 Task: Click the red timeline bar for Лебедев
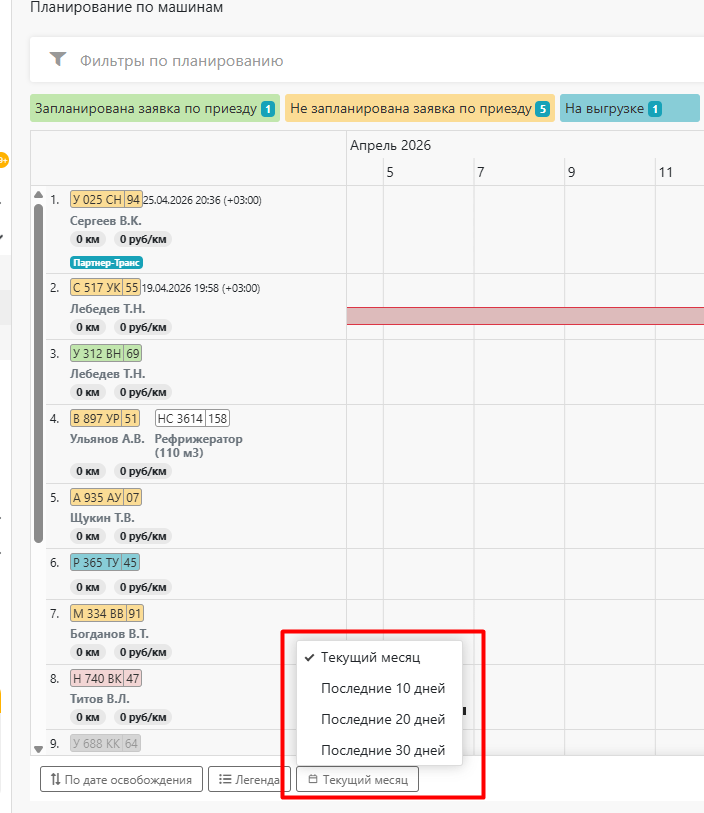525,316
